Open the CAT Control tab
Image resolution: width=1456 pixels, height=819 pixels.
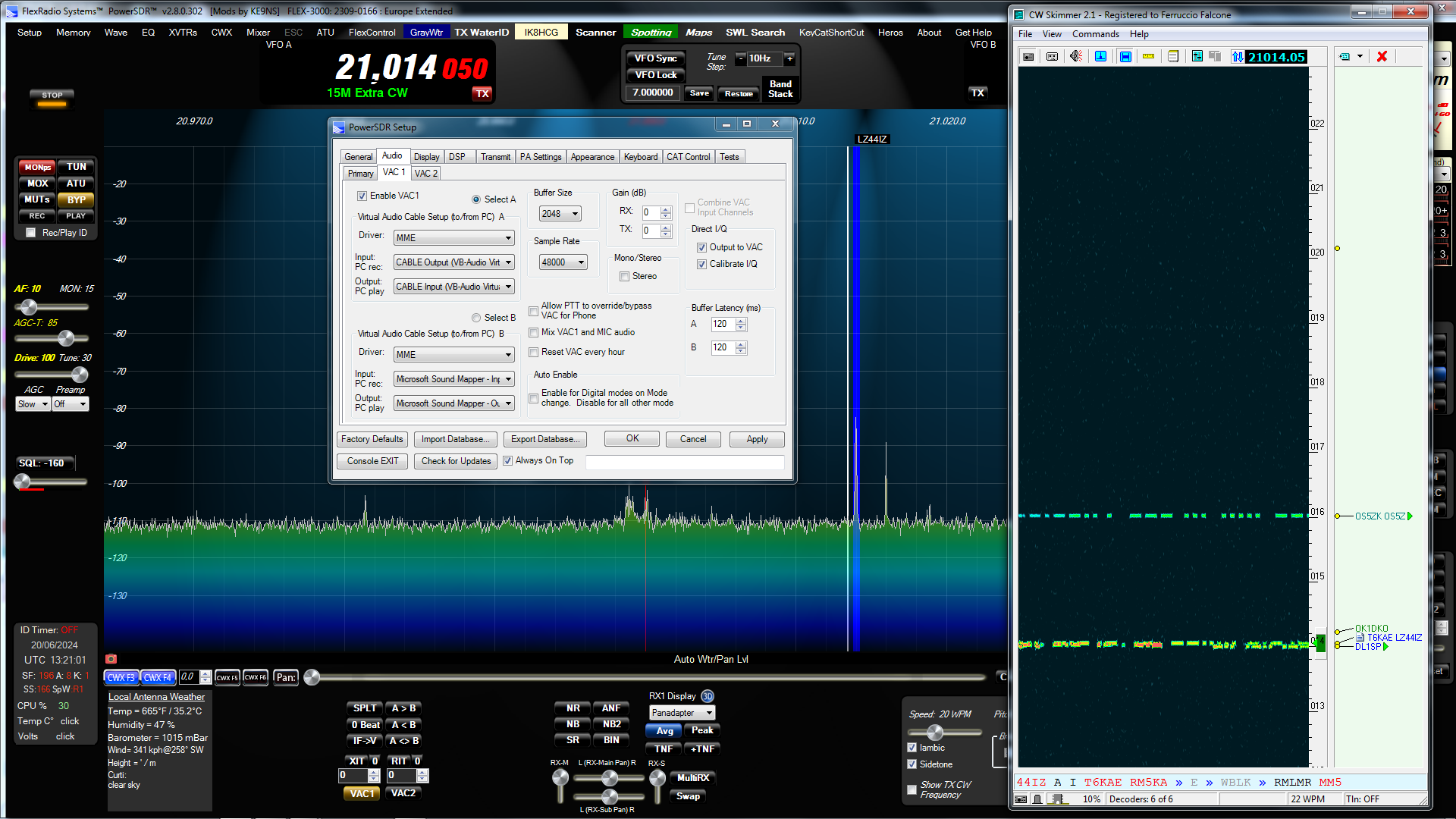689,157
